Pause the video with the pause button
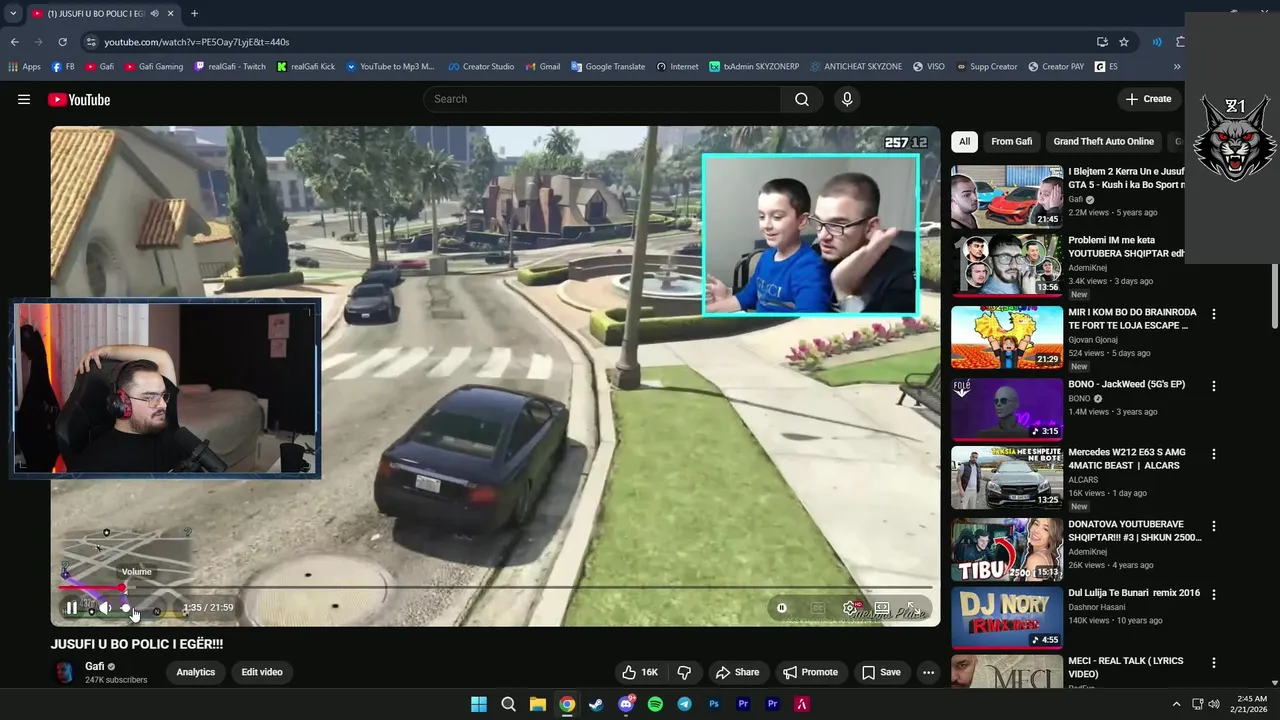Image resolution: width=1280 pixels, height=720 pixels. coord(71,607)
